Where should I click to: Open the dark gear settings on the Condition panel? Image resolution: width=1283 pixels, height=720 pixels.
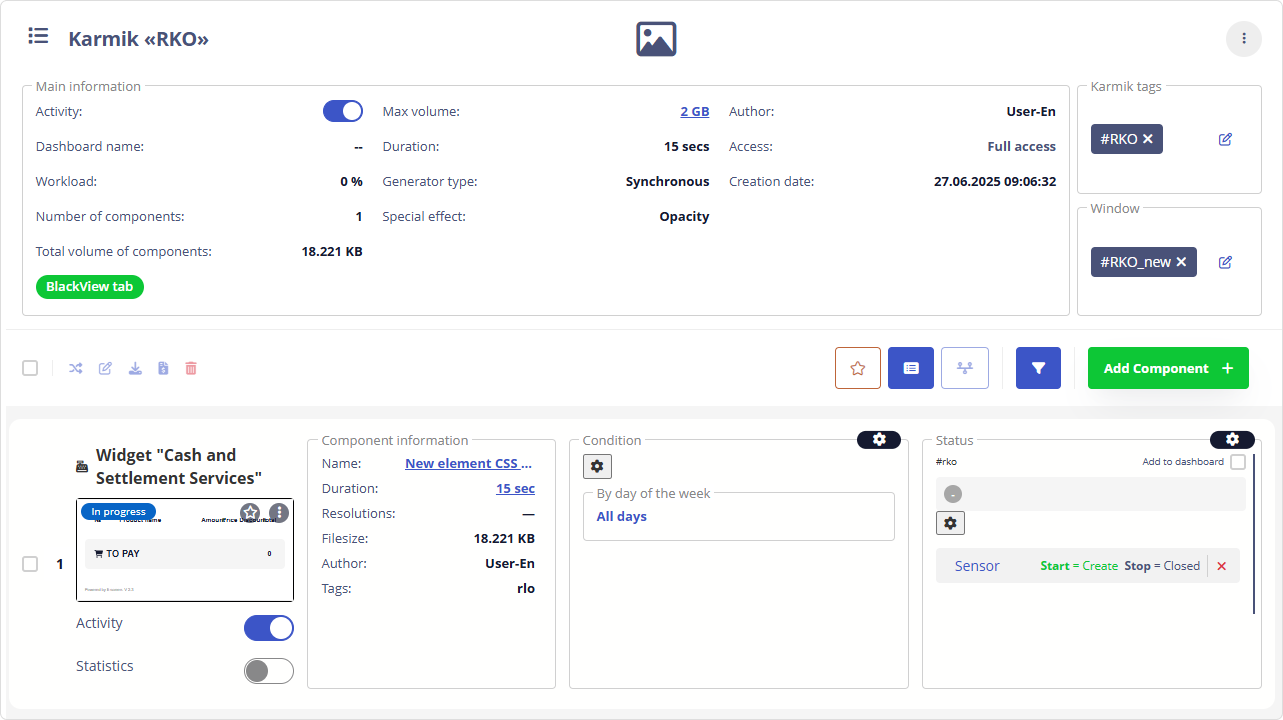click(x=879, y=440)
